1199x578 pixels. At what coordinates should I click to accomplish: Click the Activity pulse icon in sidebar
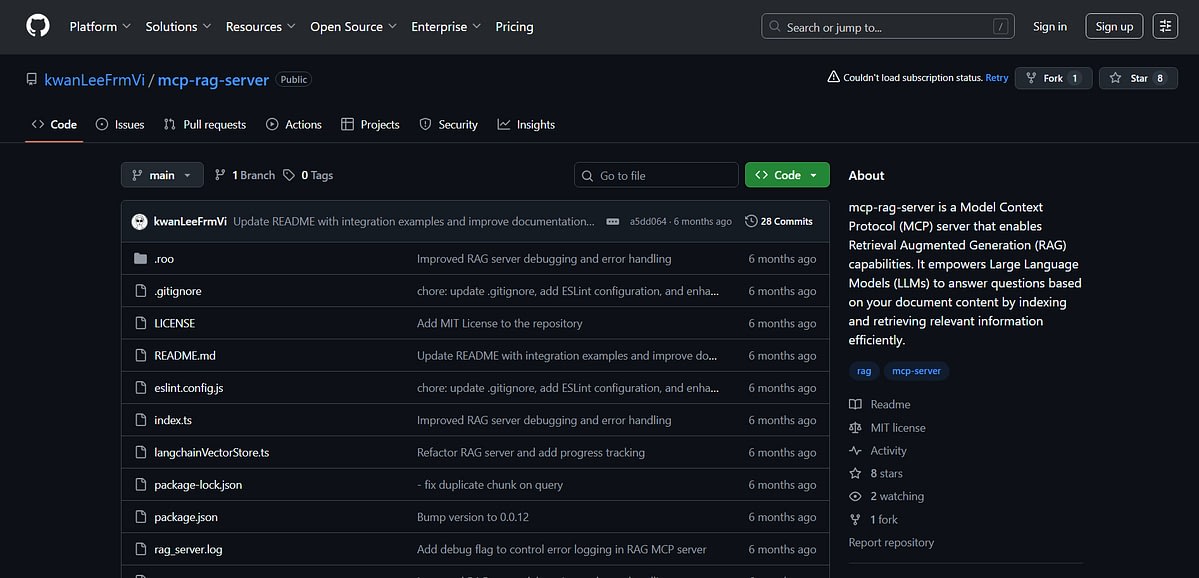[855, 450]
